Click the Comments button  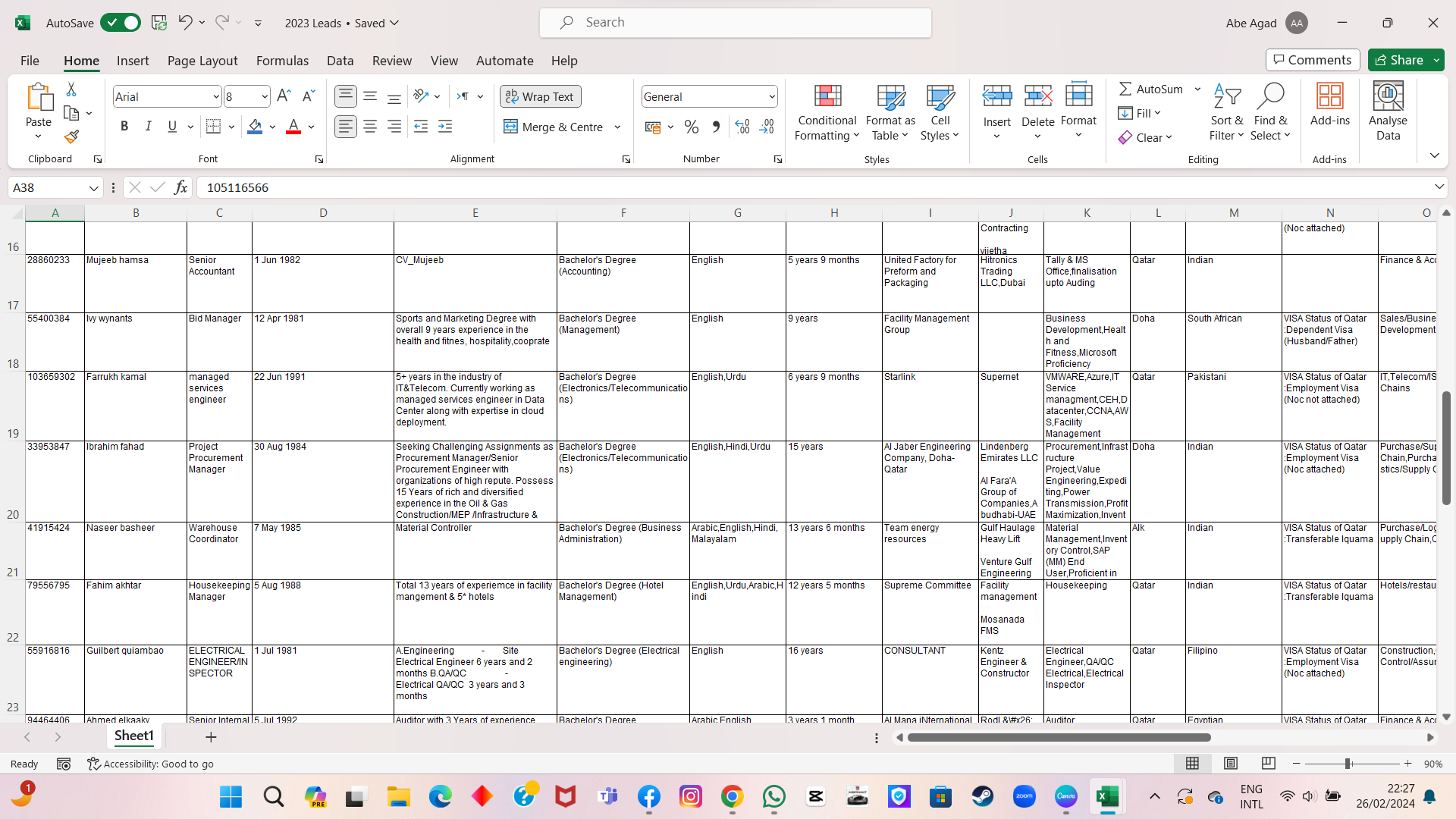(x=1312, y=60)
